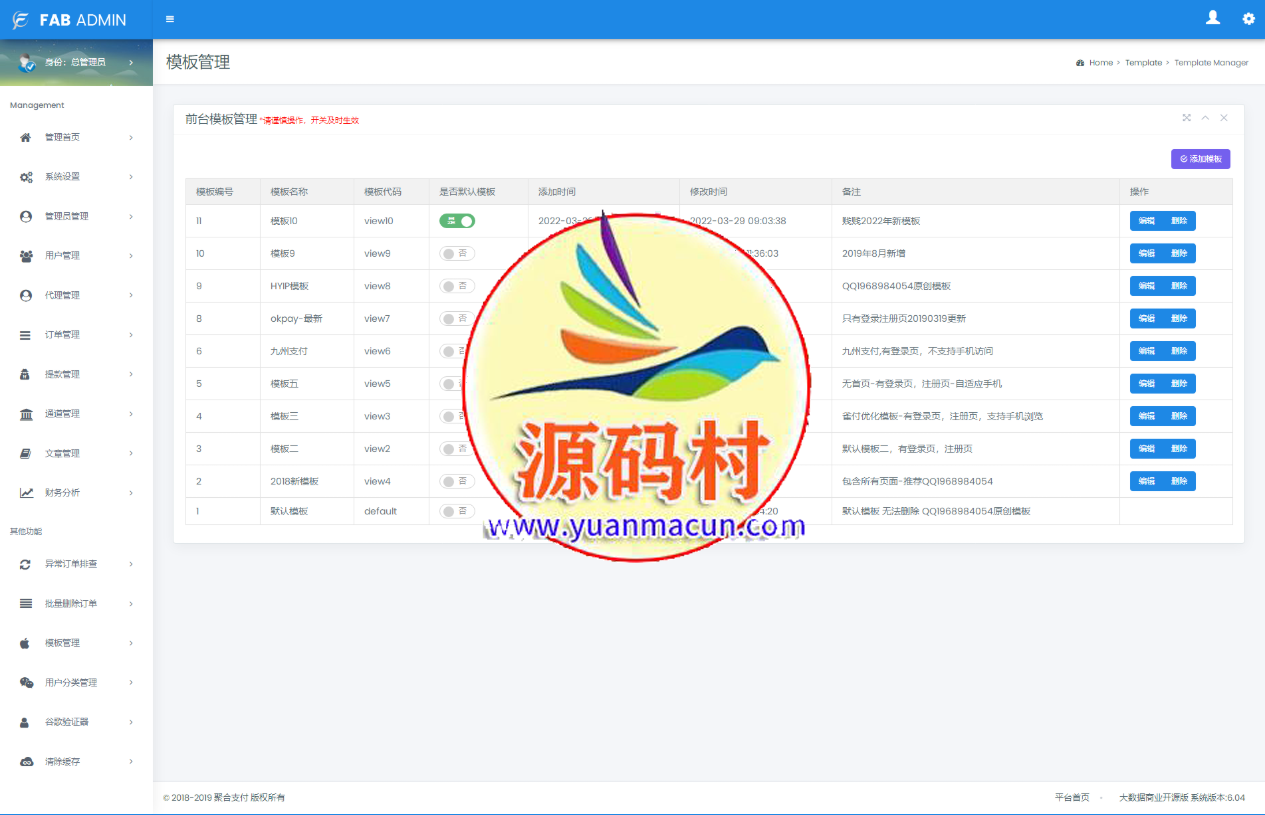Click the bank icon for 通道管理
Viewport: 1265px width, 815px height.
[x=26, y=414]
